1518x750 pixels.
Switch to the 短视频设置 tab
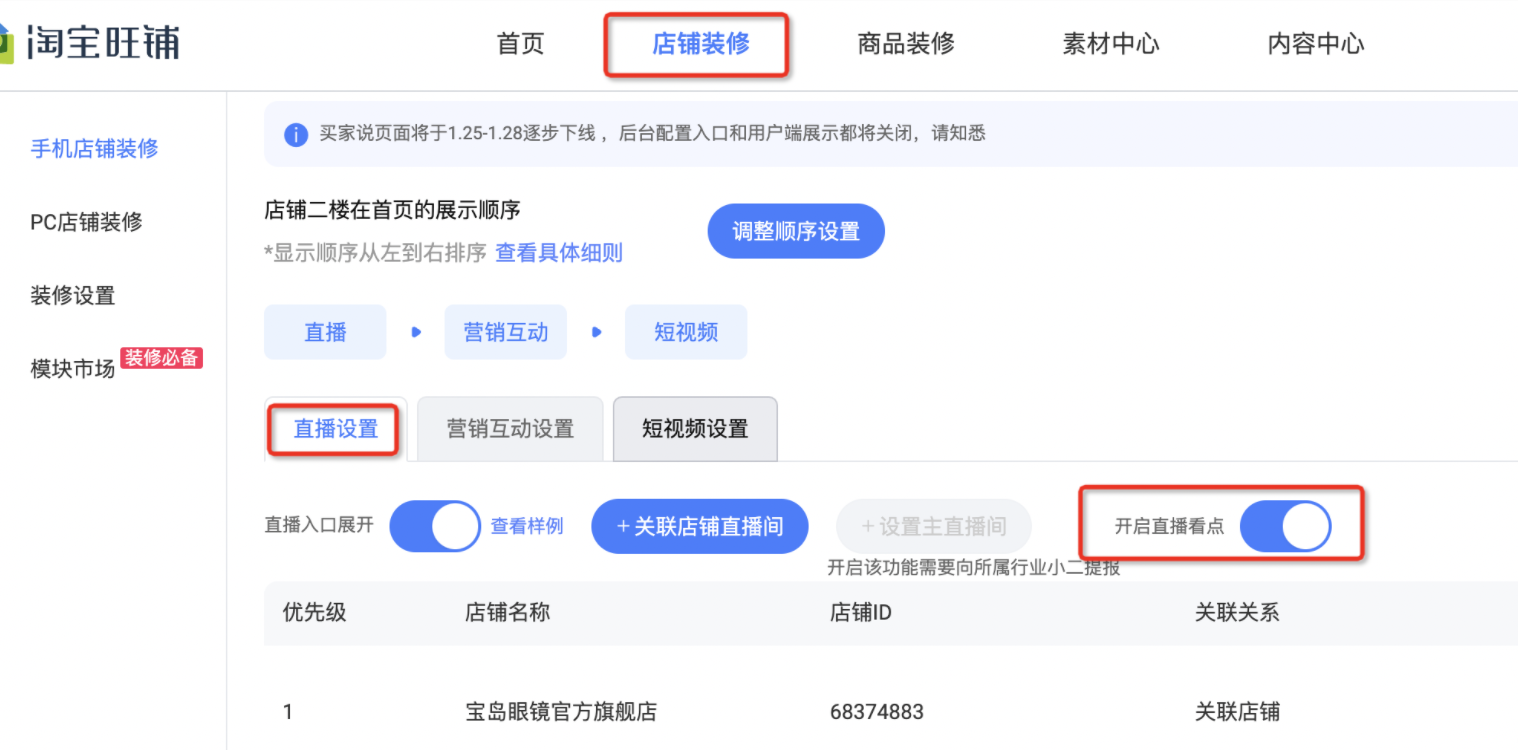(x=695, y=429)
